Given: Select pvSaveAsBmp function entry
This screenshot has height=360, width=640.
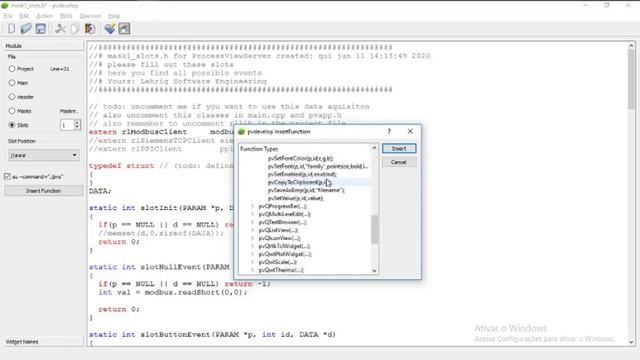Looking at the screenshot, I should (x=306, y=190).
